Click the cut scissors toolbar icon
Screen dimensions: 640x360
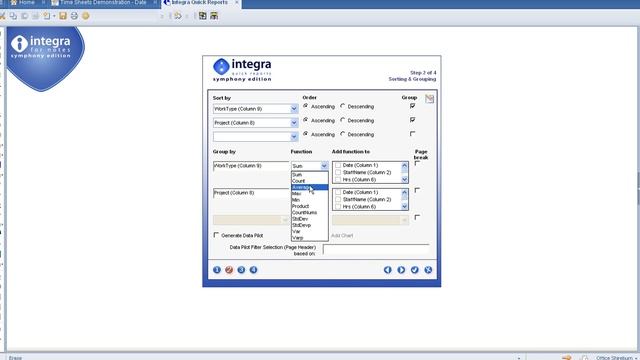[2, 16]
